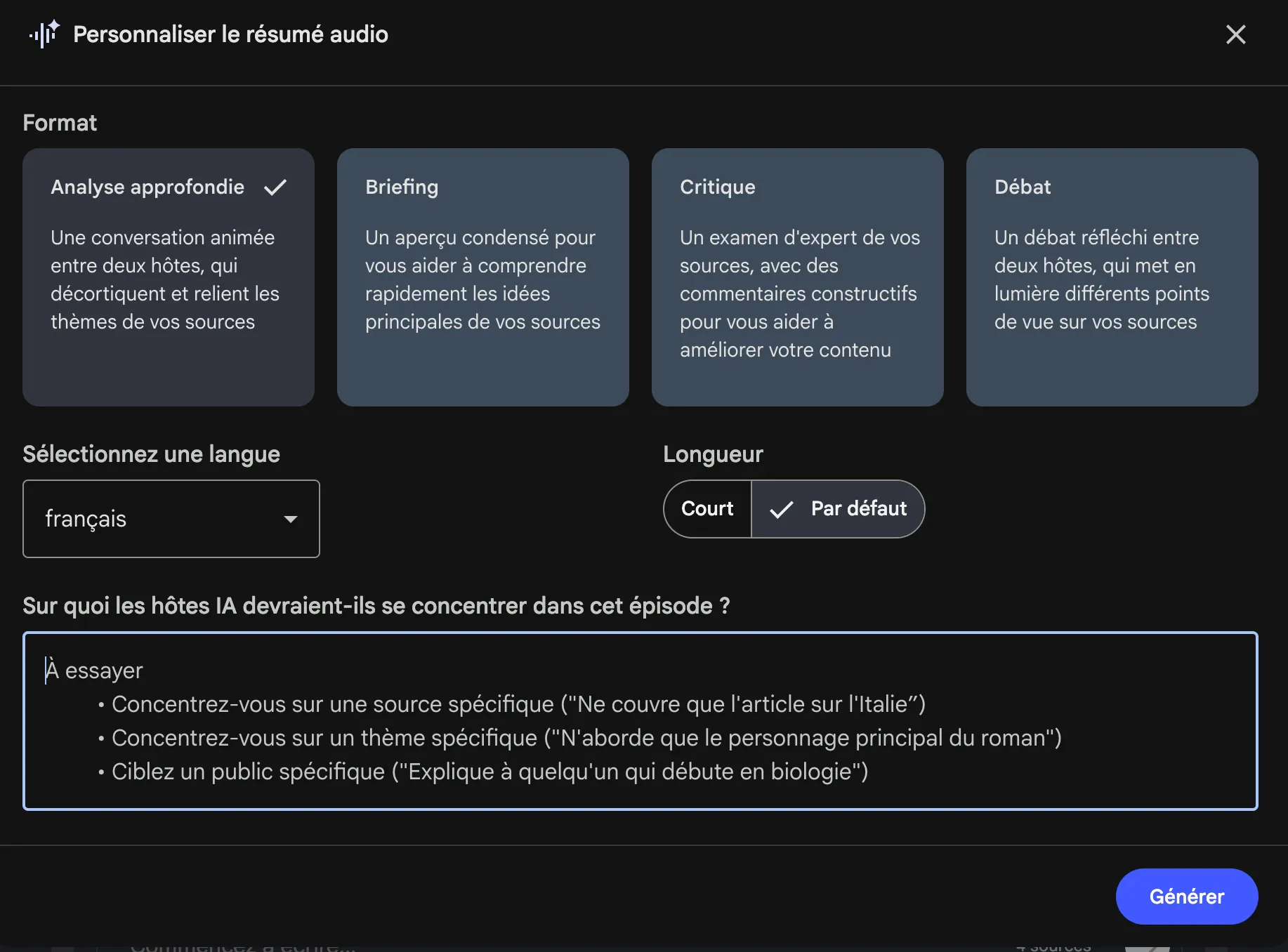Click the checkmark beside Par défaut
Screen dimensions: 1288x952
(780, 509)
